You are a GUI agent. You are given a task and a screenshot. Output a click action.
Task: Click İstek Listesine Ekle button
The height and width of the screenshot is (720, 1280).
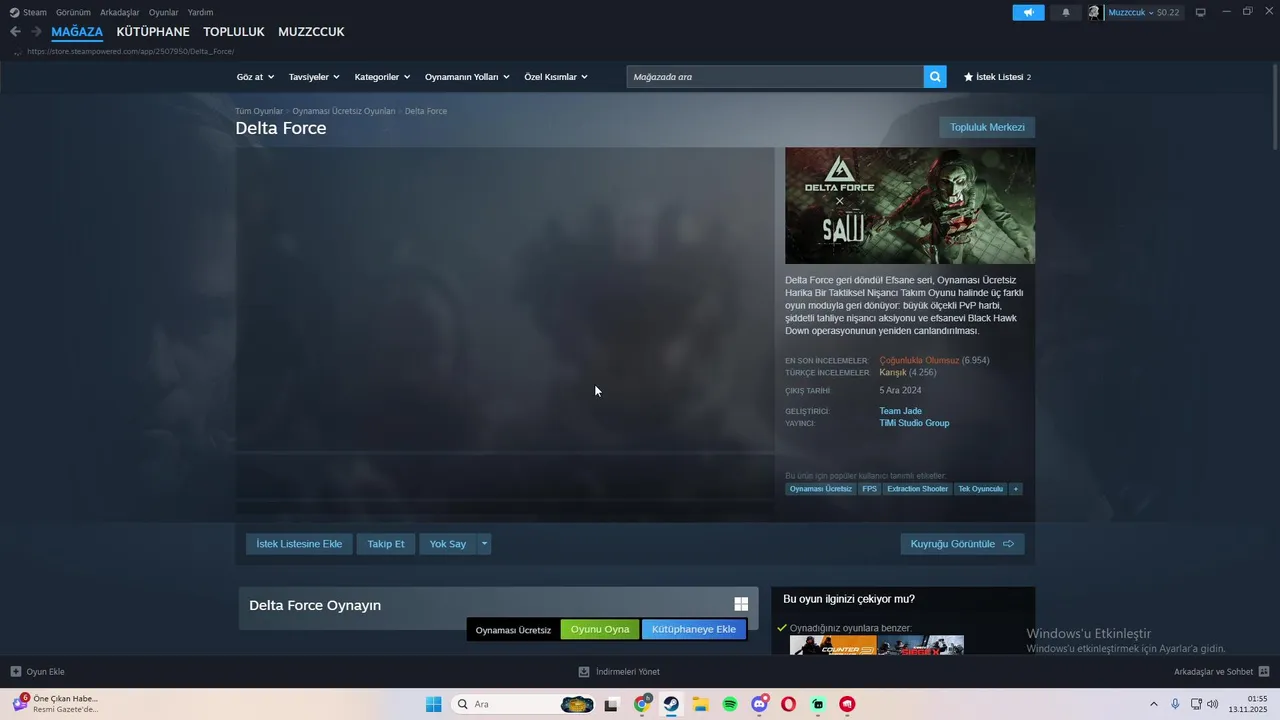tap(299, 544)
